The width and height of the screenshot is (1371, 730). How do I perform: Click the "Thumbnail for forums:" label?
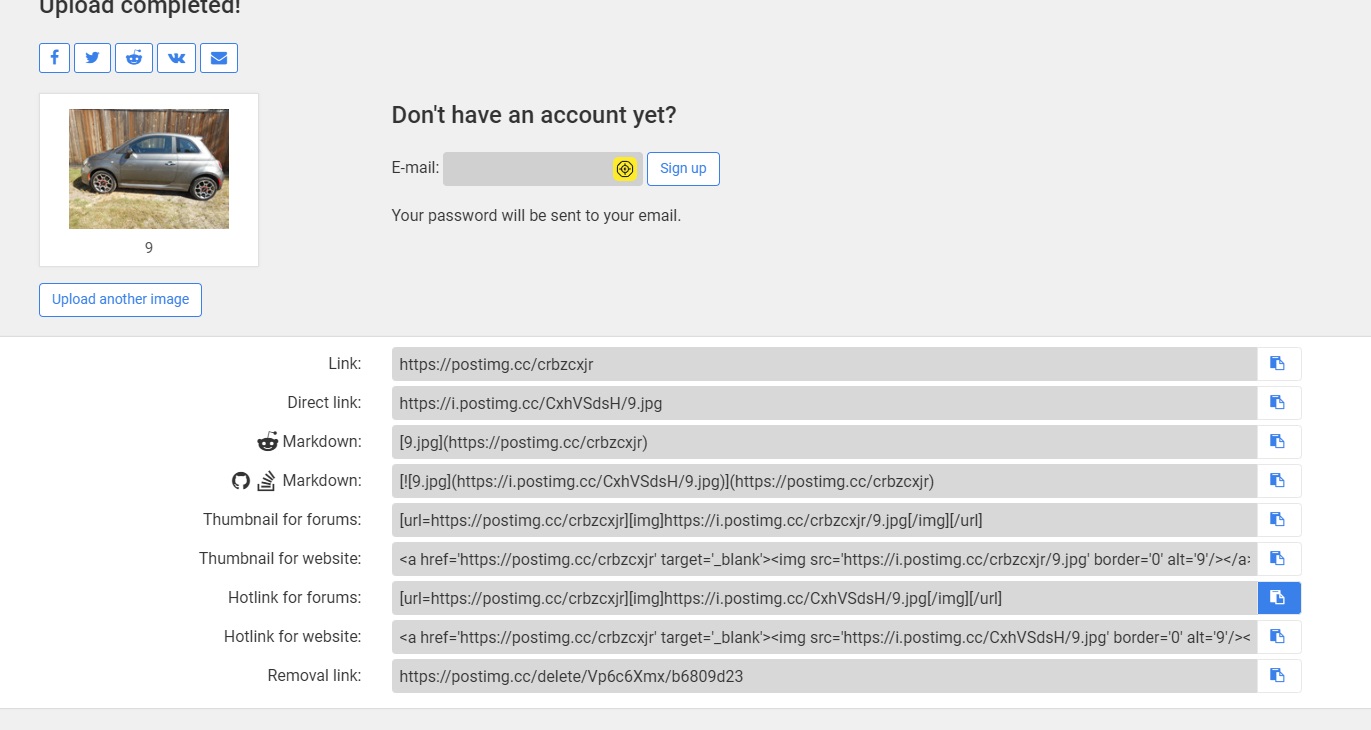coord(282,519)
